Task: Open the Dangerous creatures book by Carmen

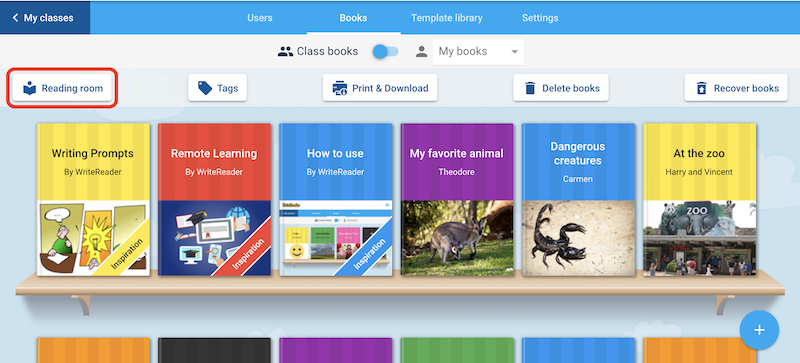Action: (579, 200)
